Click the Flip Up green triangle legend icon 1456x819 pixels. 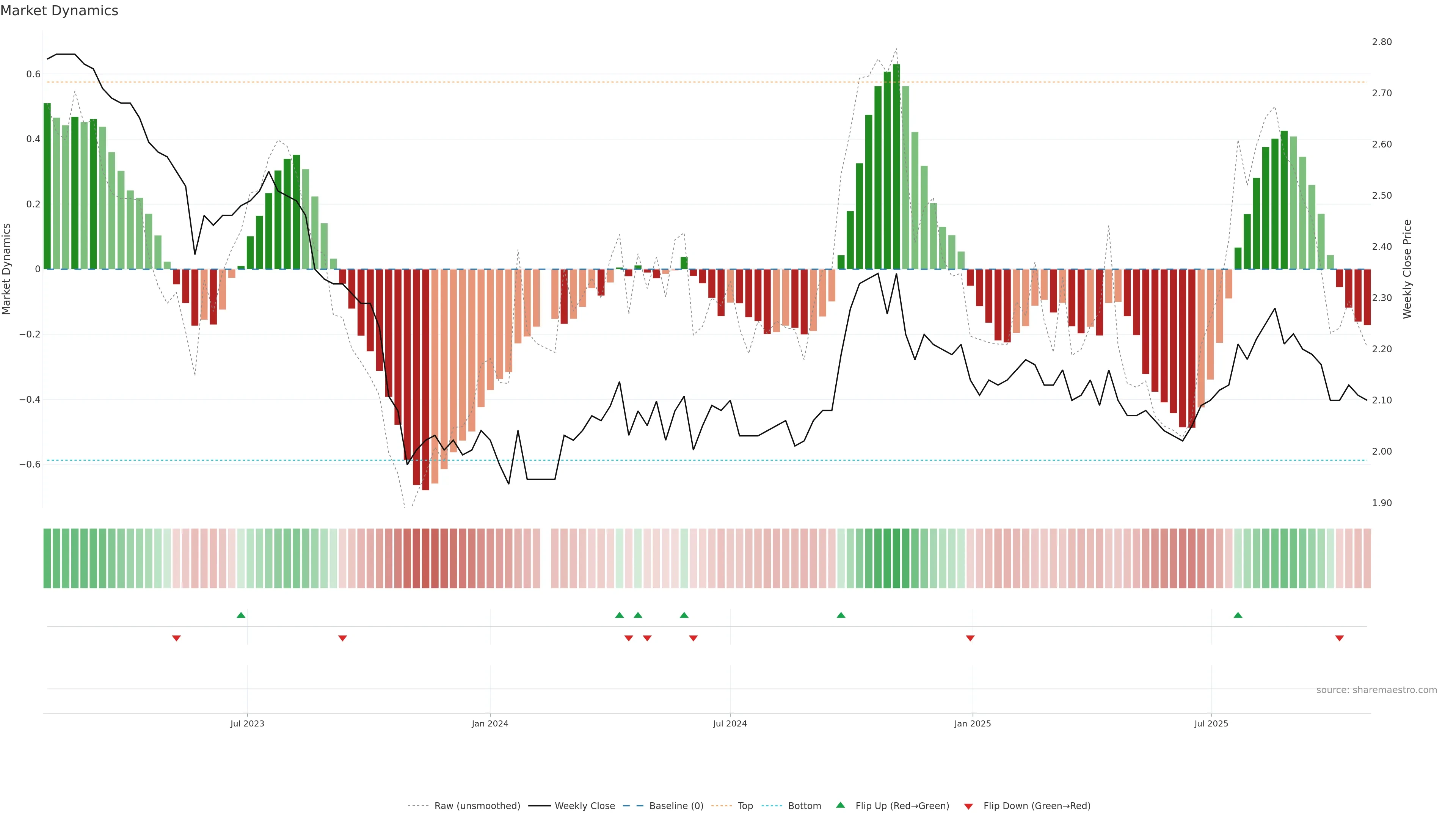pyautogui.click(x=841, y=805)
